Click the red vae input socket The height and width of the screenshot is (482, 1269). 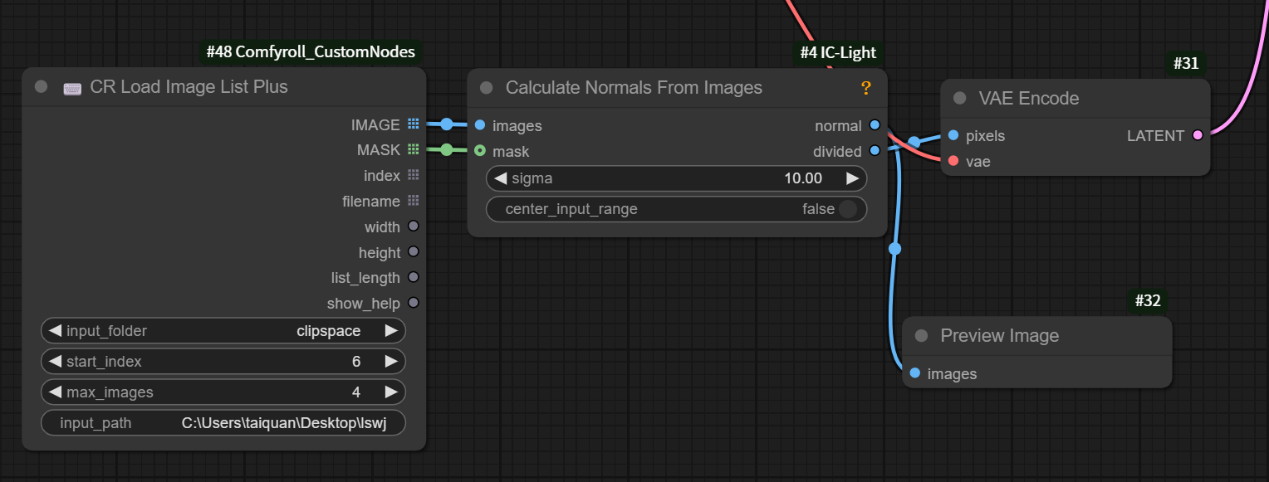953,161
